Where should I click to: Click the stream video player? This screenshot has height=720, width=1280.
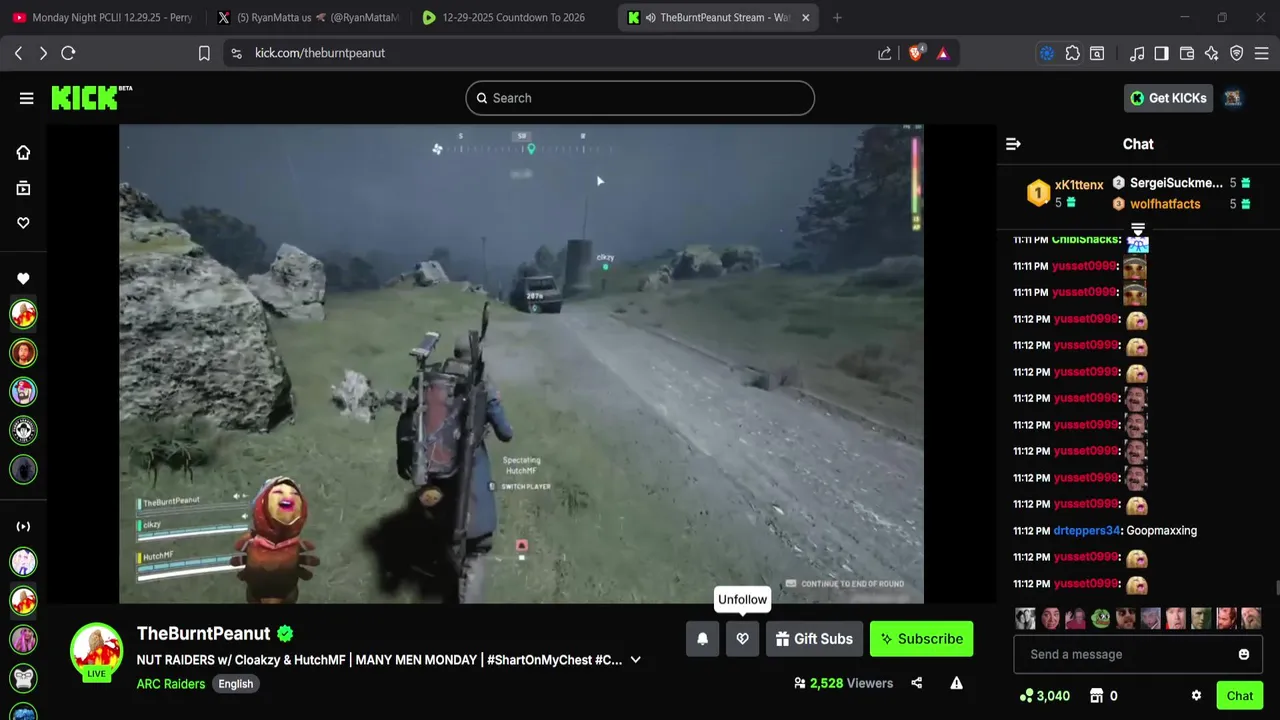pos(521,364)
